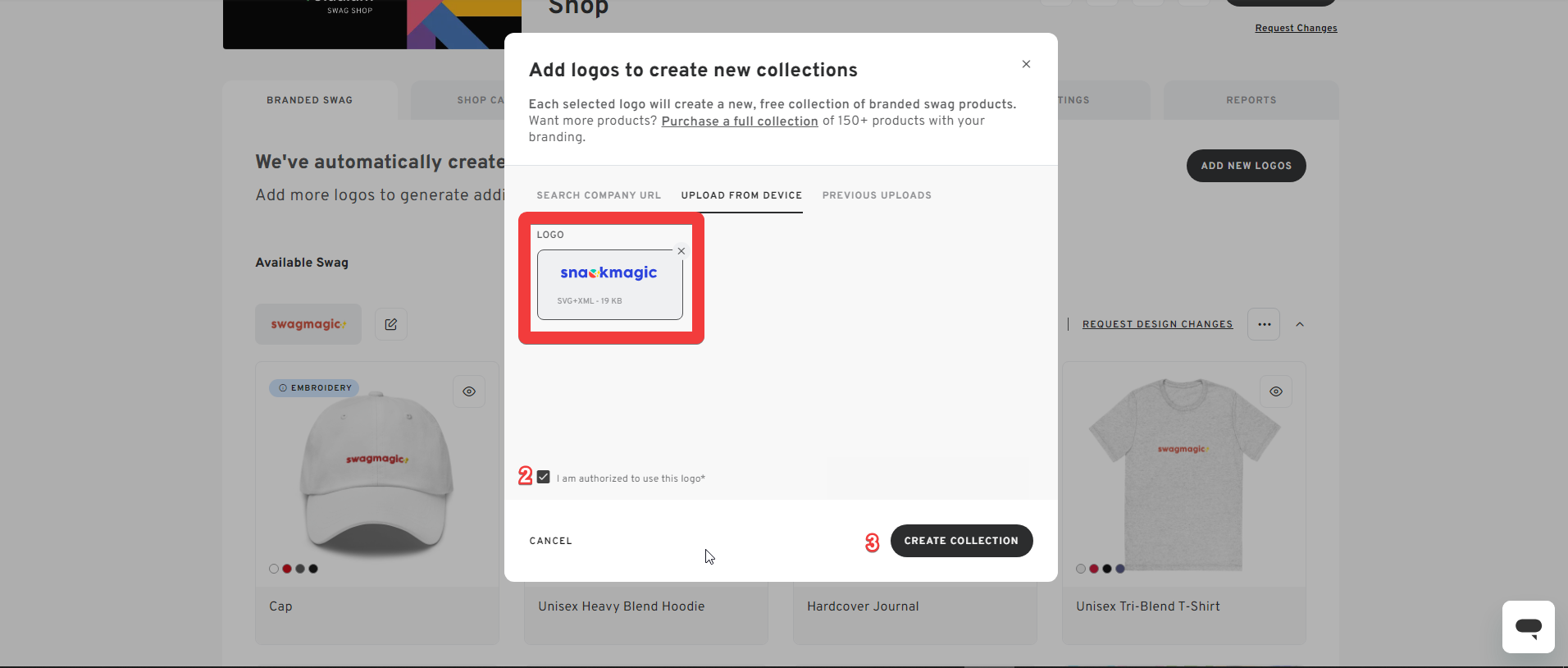Select the swagmagic logo chip
Viewport: 1568px width, 668px height.
coord(308,324)
